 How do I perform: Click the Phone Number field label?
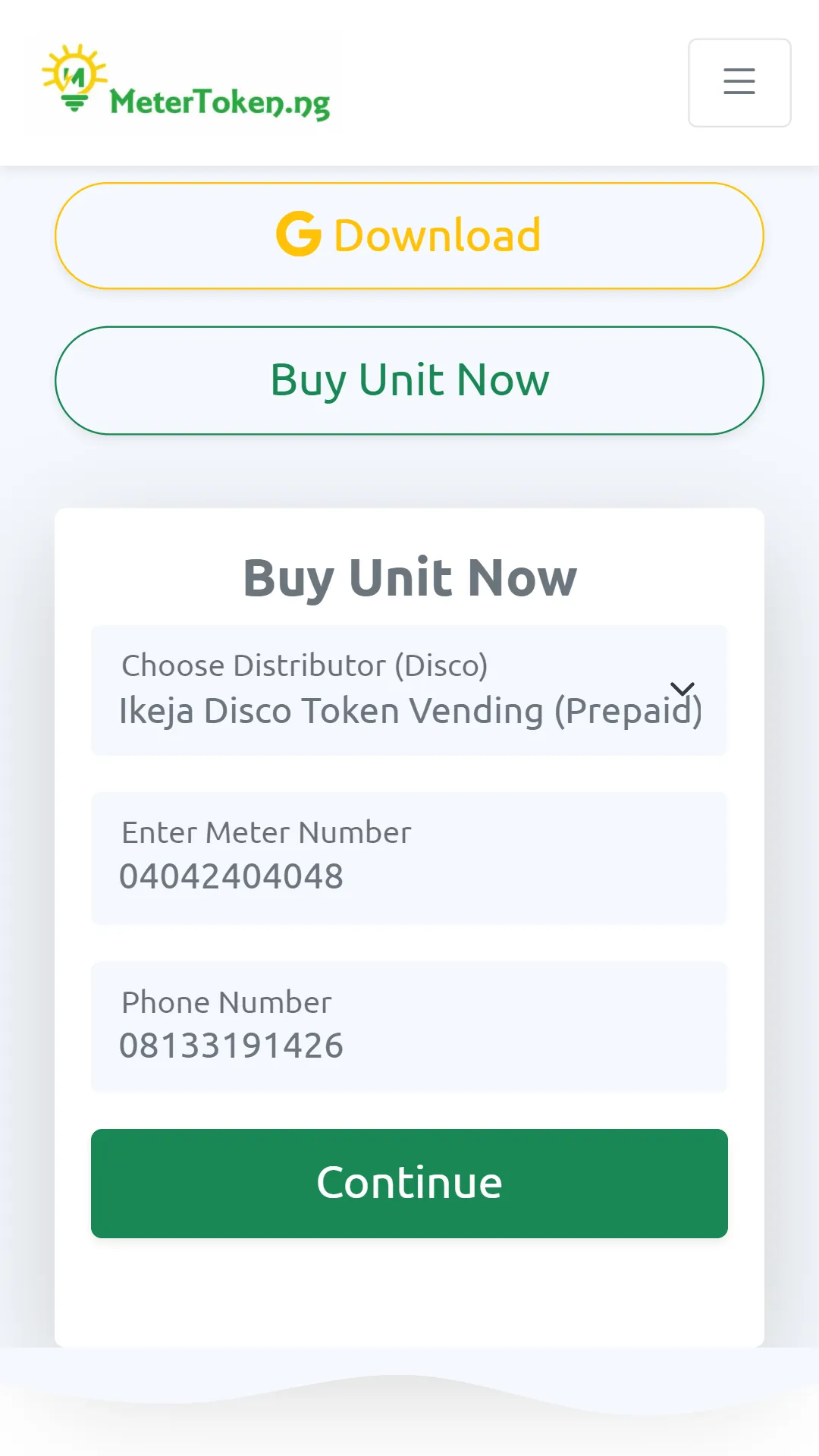[227, 1002]
